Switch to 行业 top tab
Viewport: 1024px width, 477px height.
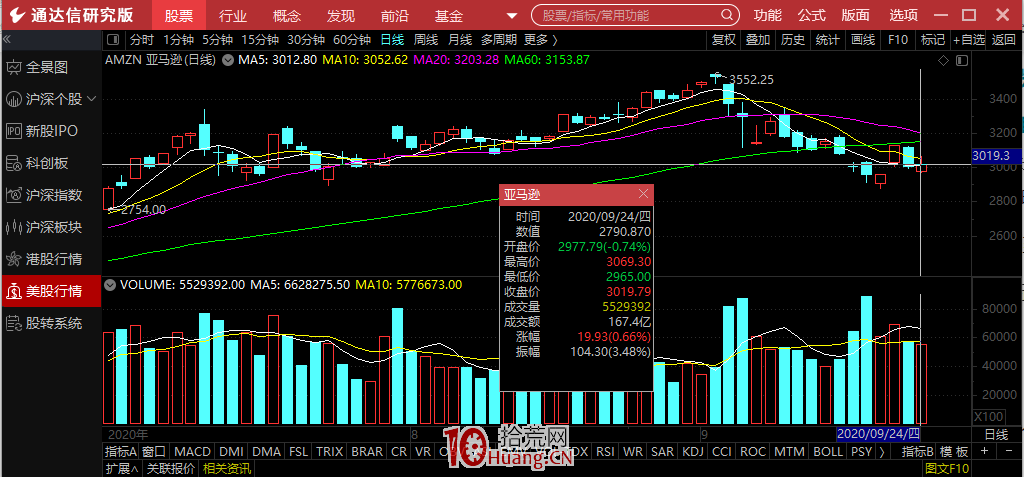[x=233, y=16]
